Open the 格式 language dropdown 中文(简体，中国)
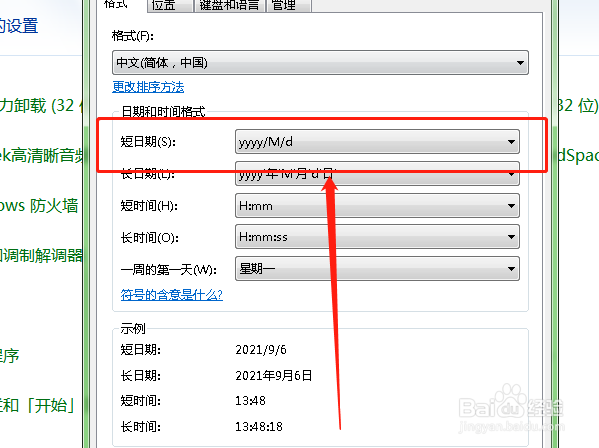This screenshot has width=599, height=448. click(x=320, y=62)
